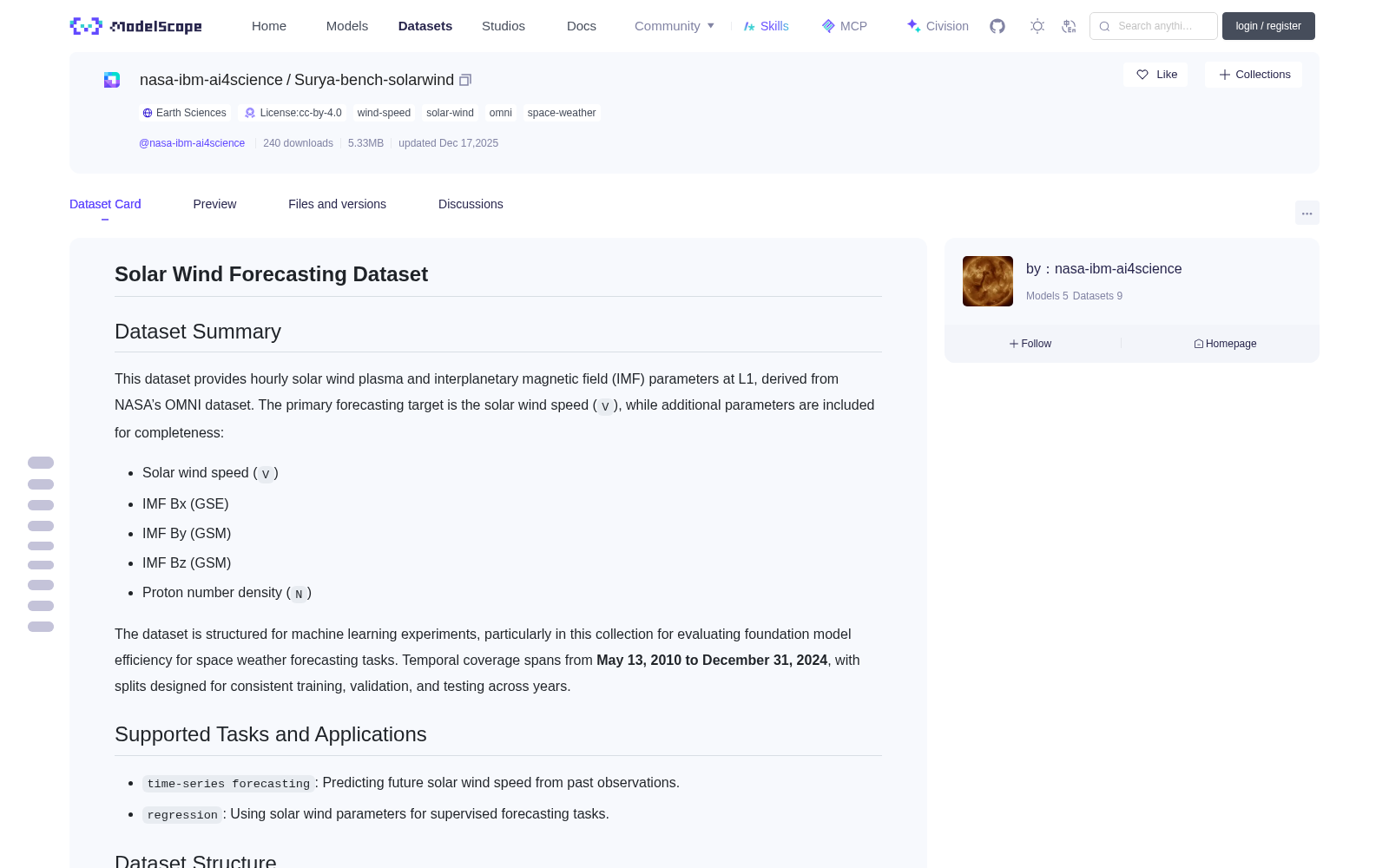Open the MCP page
The height and width of the screenshot is (868, 1389).
845,26
